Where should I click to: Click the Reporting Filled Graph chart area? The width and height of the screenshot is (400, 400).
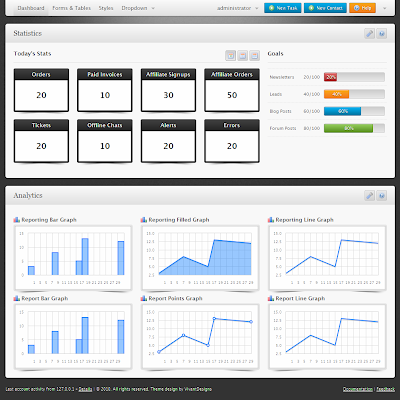point(200,258)
